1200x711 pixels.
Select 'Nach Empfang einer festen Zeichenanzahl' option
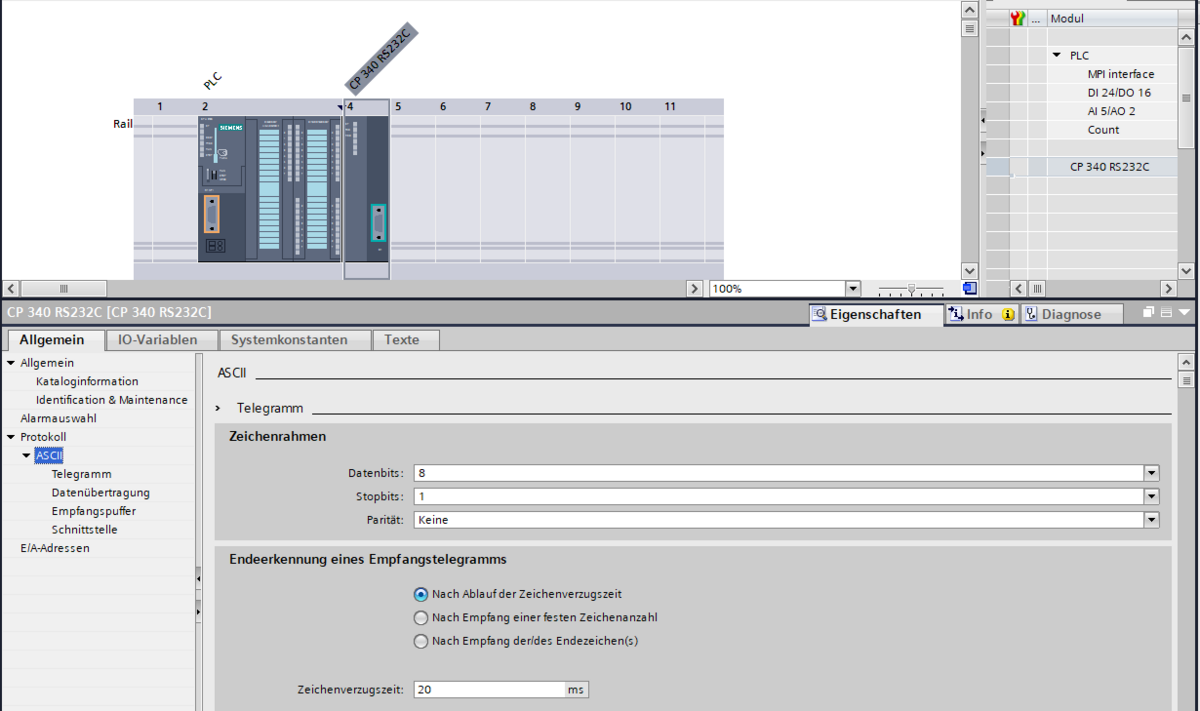click(421, 618)
